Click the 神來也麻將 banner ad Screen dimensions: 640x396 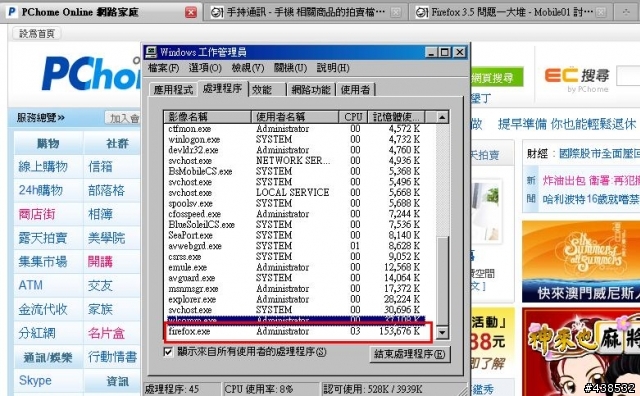581,352
